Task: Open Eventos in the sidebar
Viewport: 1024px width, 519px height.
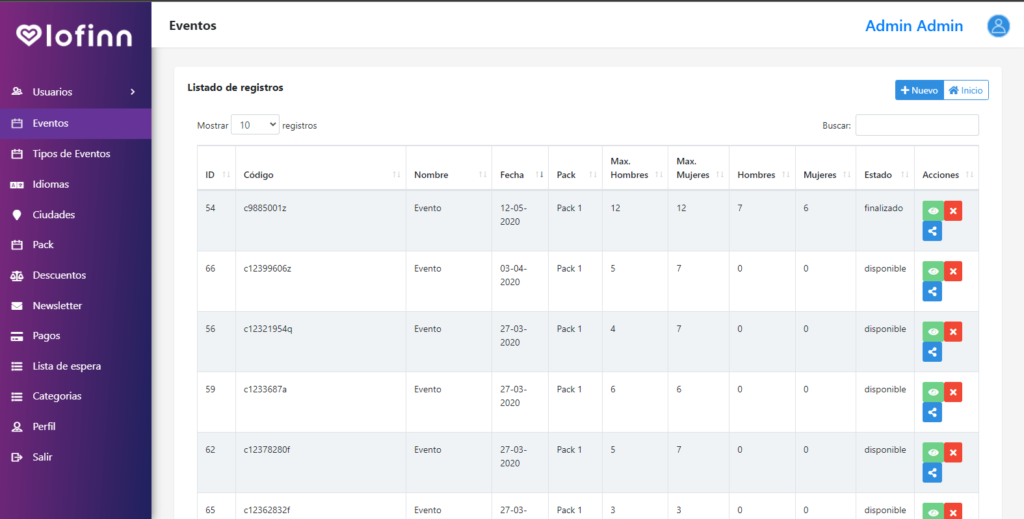Action: tap(76, 123)
